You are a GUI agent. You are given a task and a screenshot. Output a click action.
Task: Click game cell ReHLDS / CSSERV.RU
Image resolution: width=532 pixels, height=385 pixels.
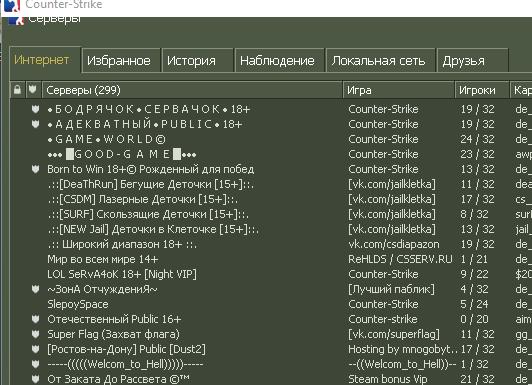click(400, 259)
